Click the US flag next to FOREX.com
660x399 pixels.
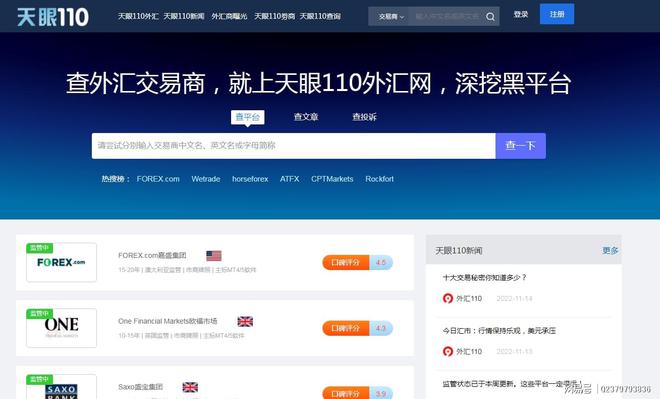[x=214, y=255]
